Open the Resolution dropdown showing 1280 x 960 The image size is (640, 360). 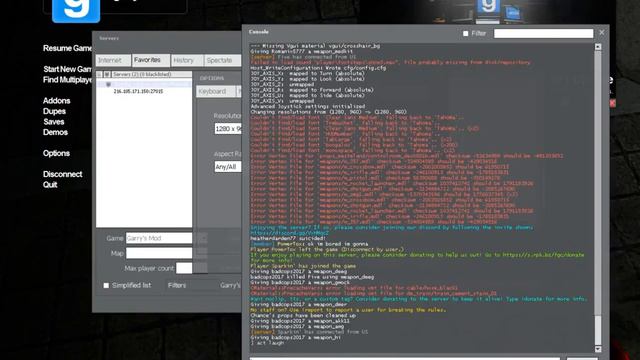[x=228, y=129]
